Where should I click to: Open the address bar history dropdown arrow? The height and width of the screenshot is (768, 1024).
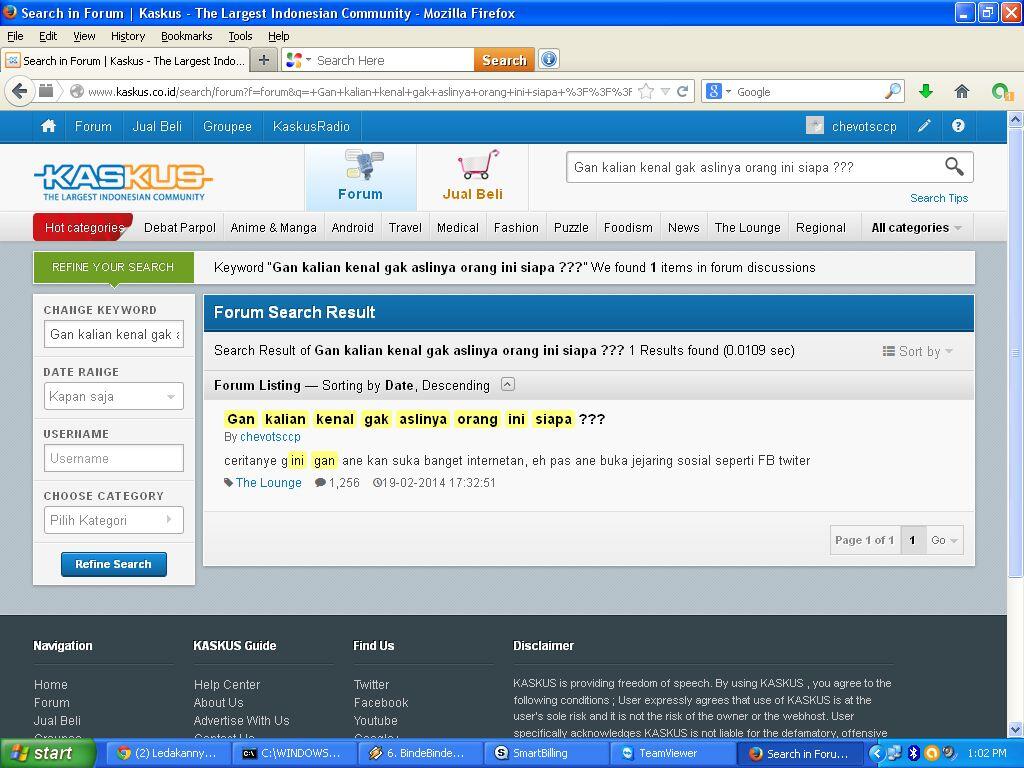pos(665,91)
